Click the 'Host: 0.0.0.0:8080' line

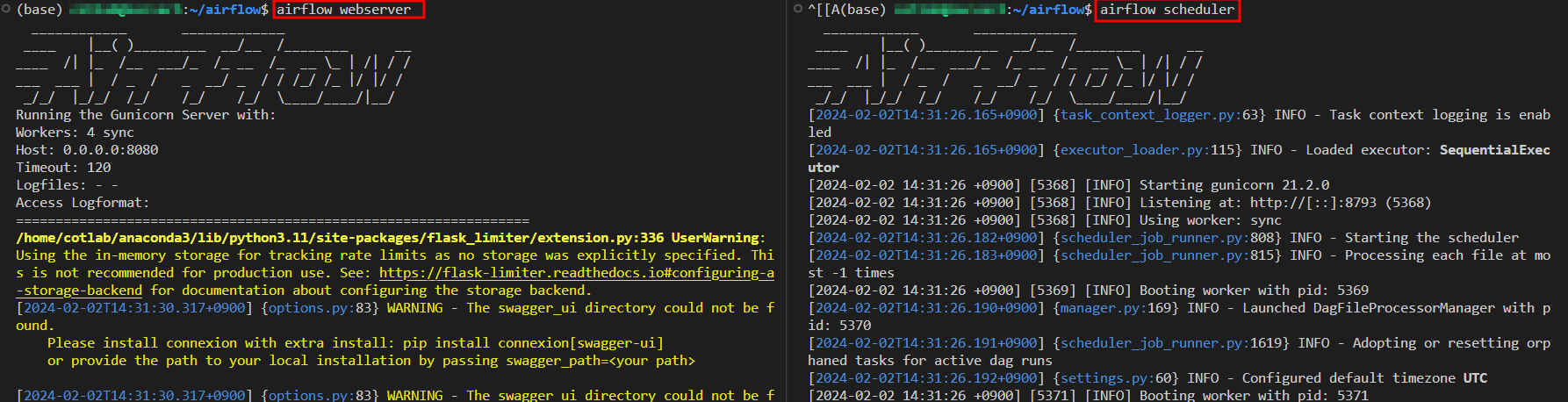pos(87,150)
